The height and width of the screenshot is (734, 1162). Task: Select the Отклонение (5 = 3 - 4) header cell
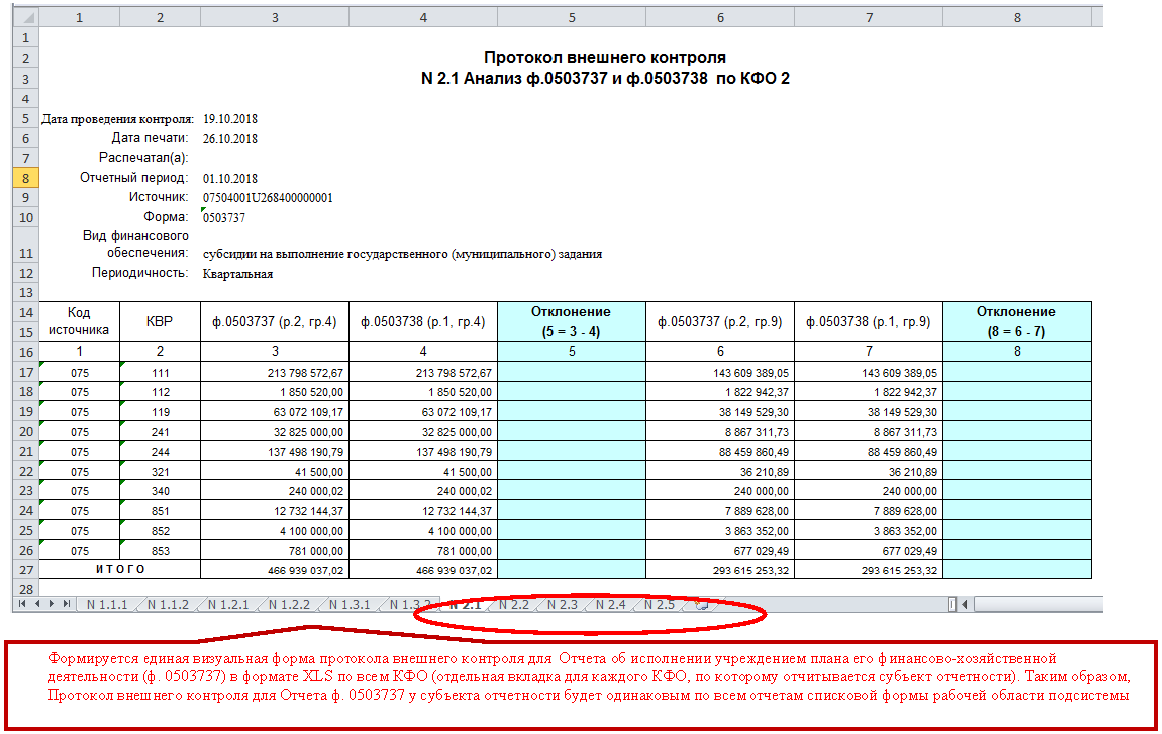[x=571, y=321]
